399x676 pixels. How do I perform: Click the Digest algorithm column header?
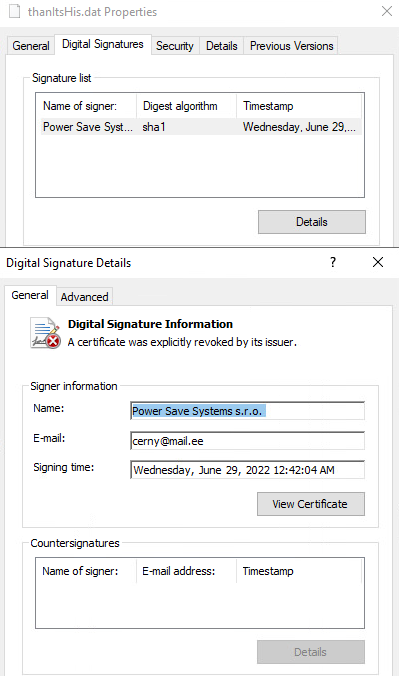tap(186, 106)
